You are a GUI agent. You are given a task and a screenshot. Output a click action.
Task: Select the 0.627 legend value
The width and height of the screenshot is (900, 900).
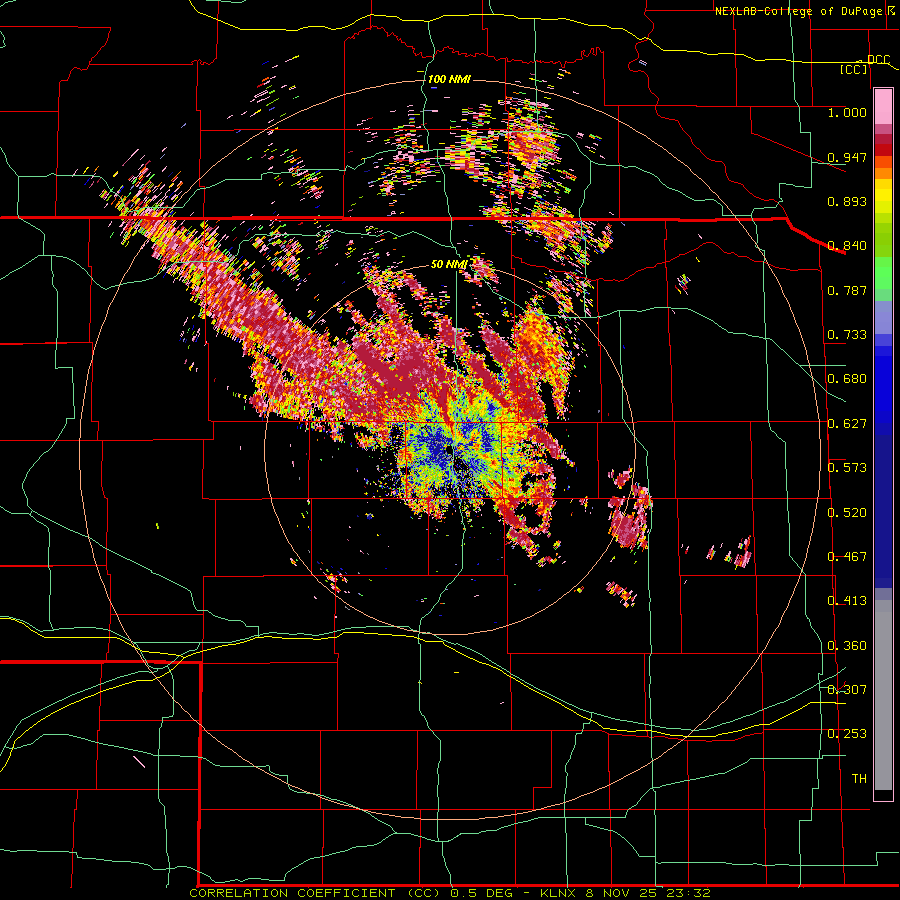click(847, 424)
